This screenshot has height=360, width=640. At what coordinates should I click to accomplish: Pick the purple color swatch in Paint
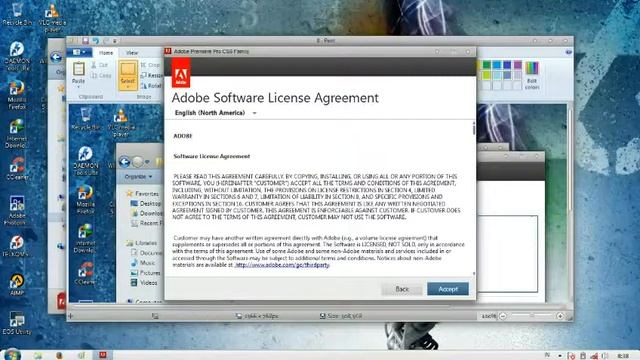click(x=518, y=65)
